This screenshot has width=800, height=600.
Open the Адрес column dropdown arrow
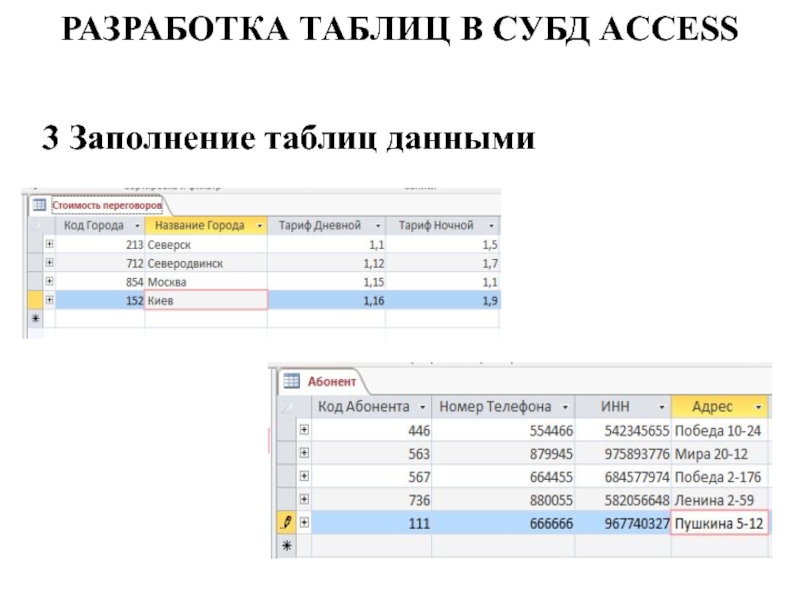[759, 407]
